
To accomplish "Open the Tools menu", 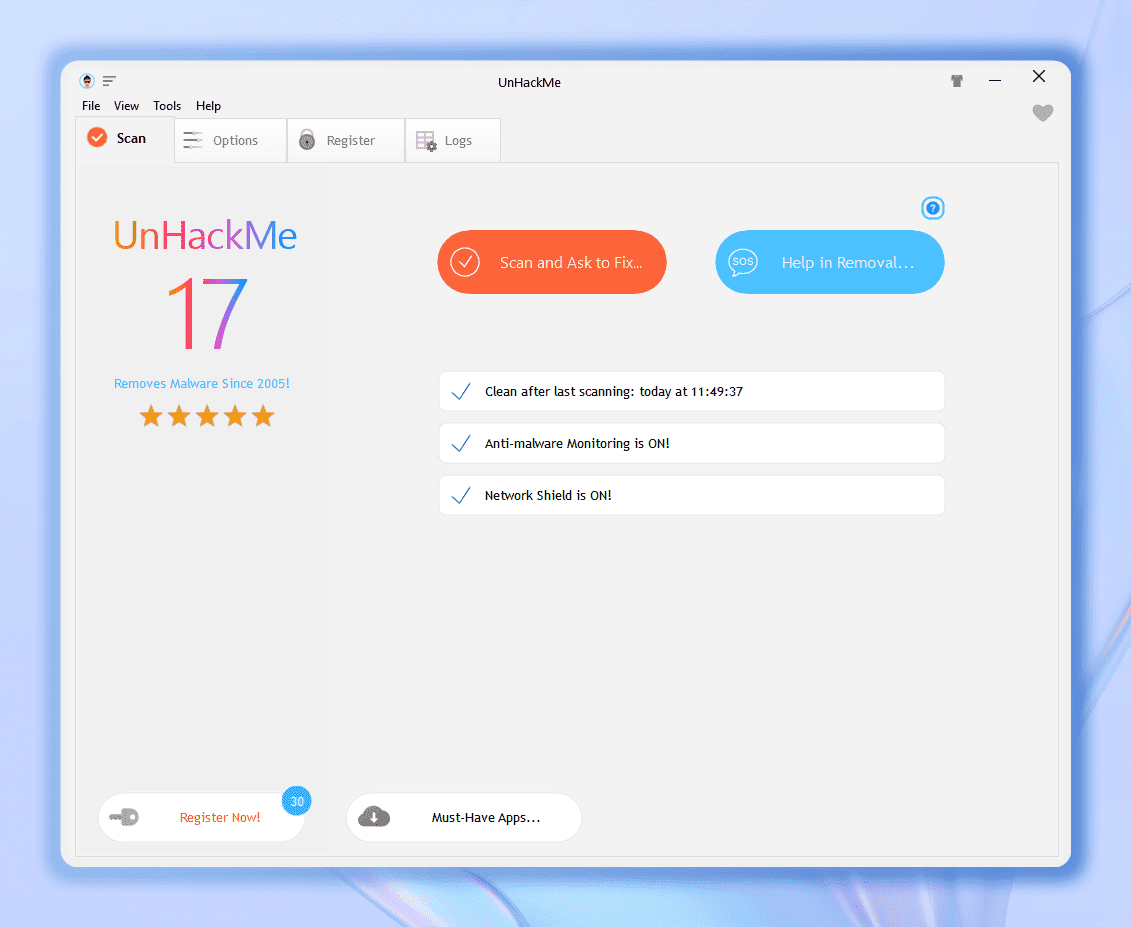I will point(167,105).
